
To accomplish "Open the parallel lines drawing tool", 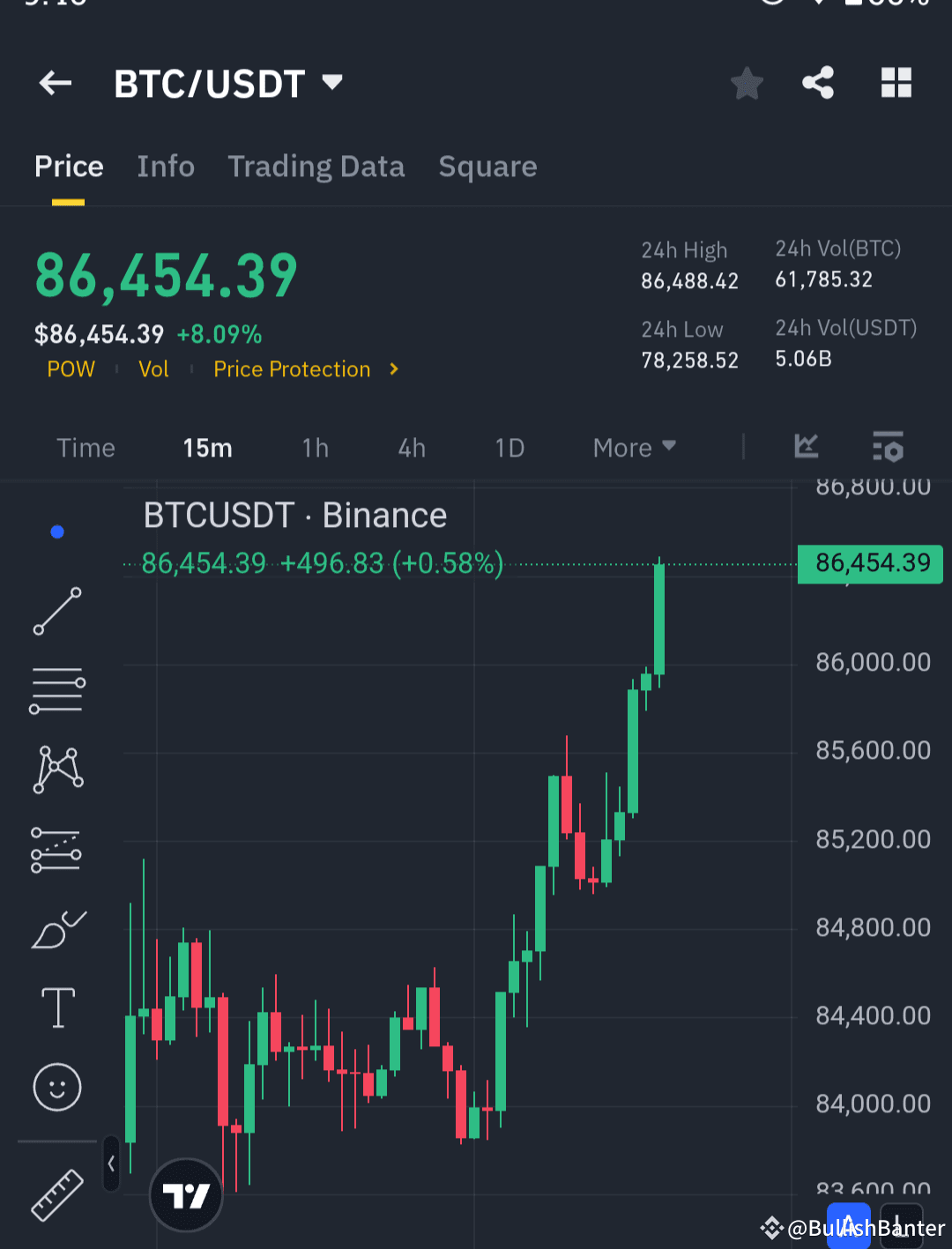I will [x=56, y=690].
